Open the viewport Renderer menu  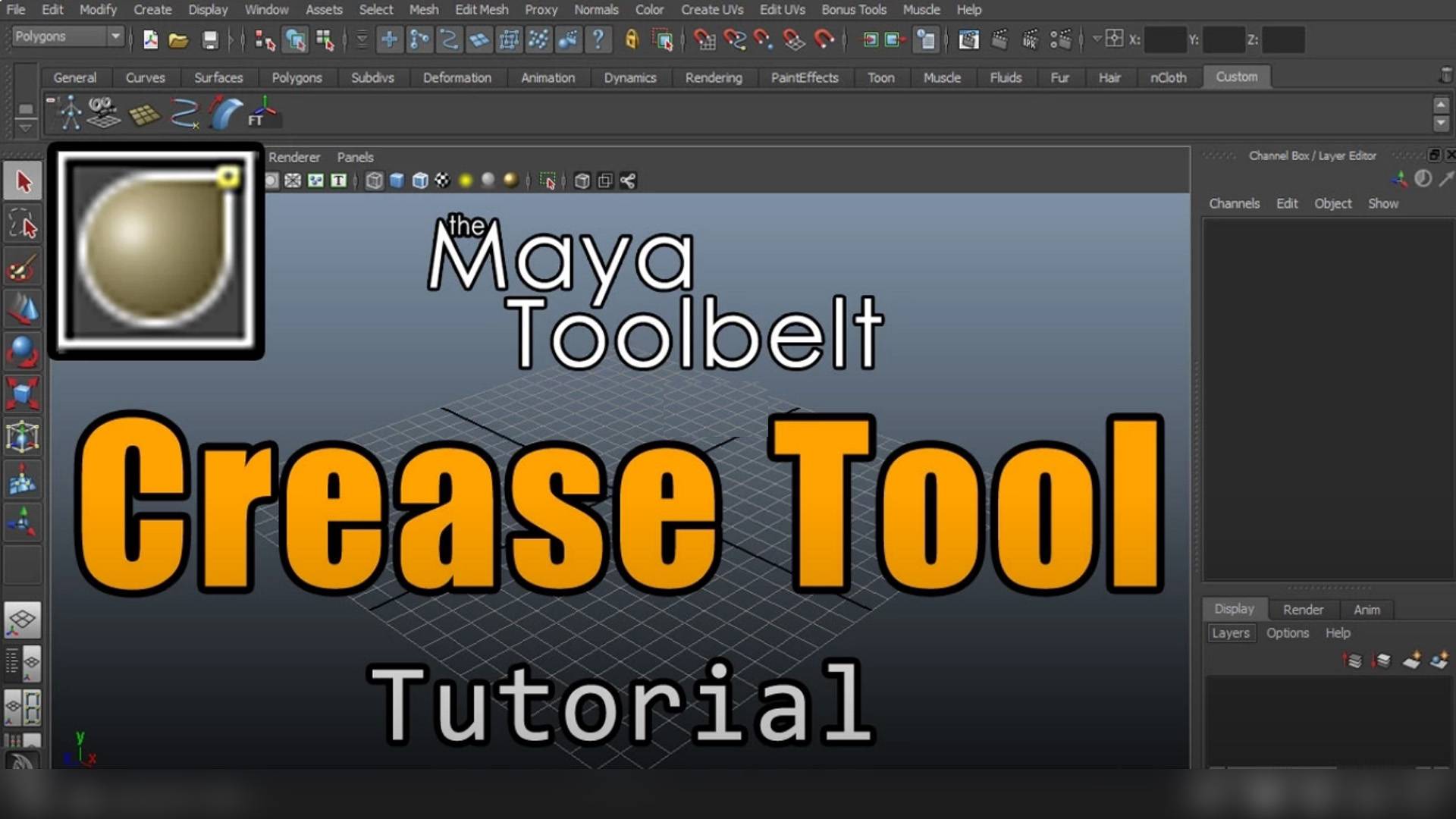point(294,157)
